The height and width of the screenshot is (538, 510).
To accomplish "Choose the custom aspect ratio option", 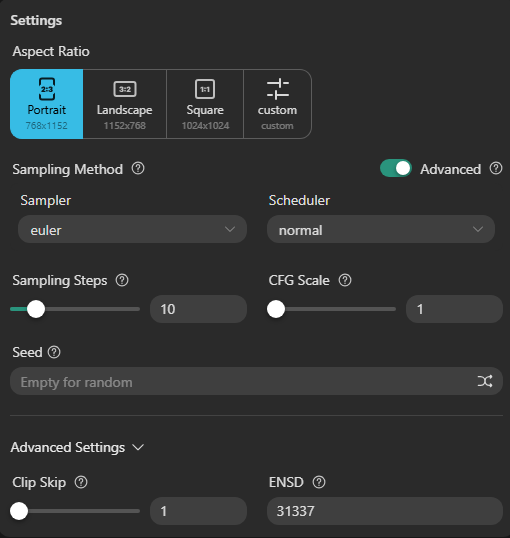I will tap(277, 104).
